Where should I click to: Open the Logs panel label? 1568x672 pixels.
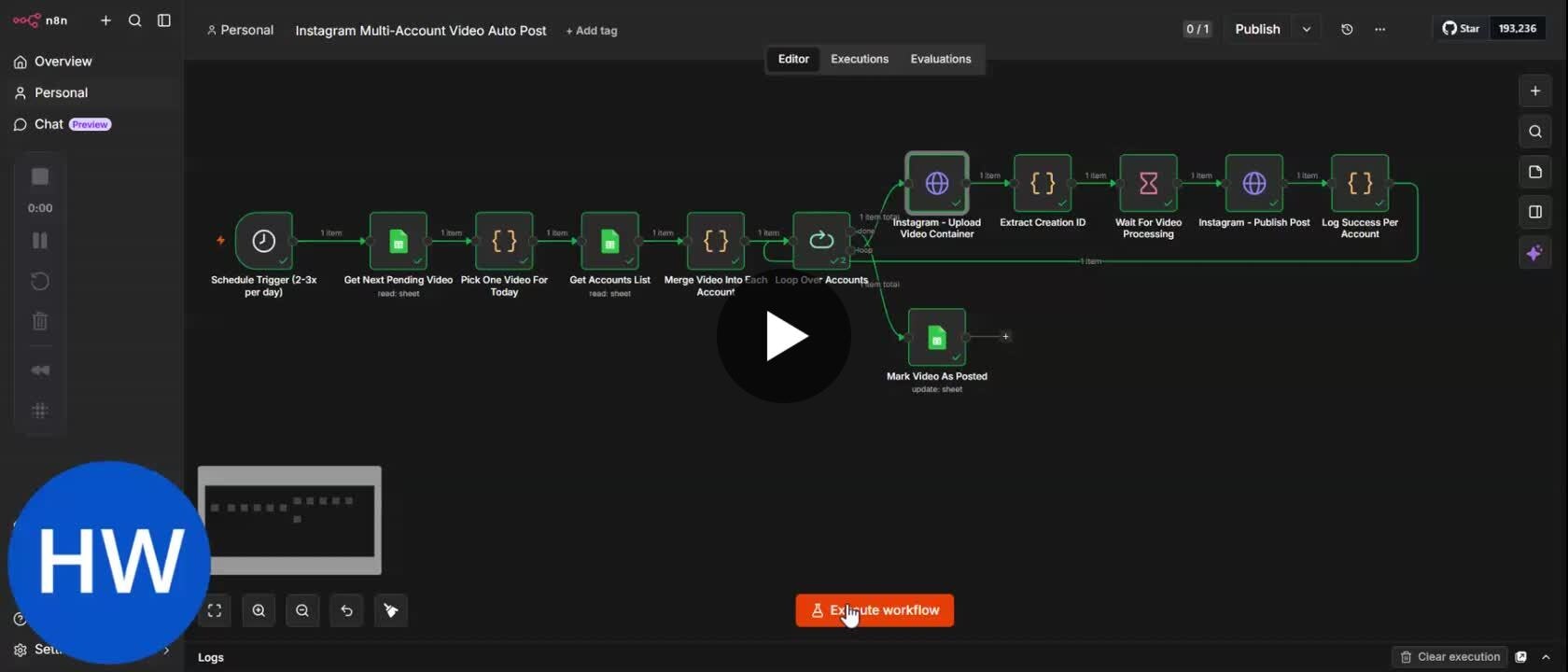211,657
